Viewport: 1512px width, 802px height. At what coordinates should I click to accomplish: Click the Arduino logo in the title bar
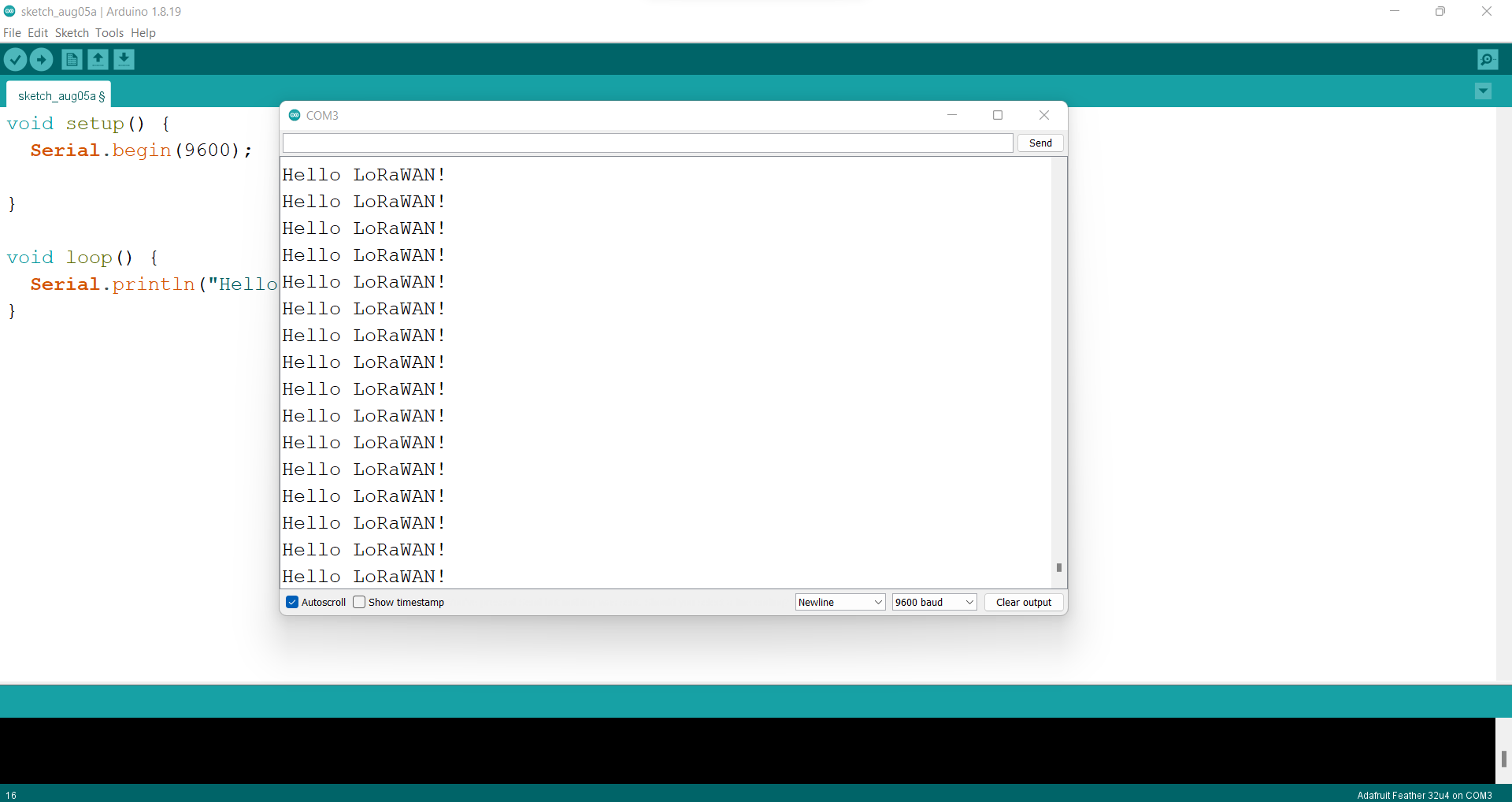(9, 11)
